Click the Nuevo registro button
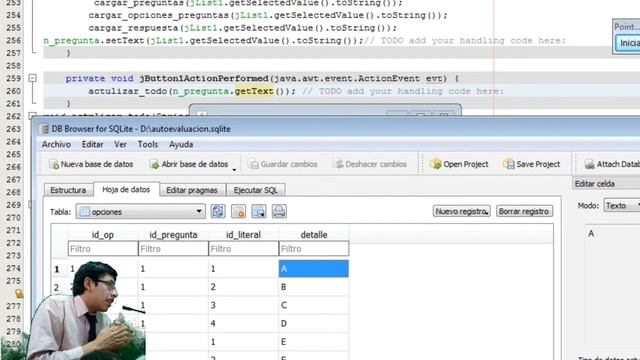 tap(462, 211)
